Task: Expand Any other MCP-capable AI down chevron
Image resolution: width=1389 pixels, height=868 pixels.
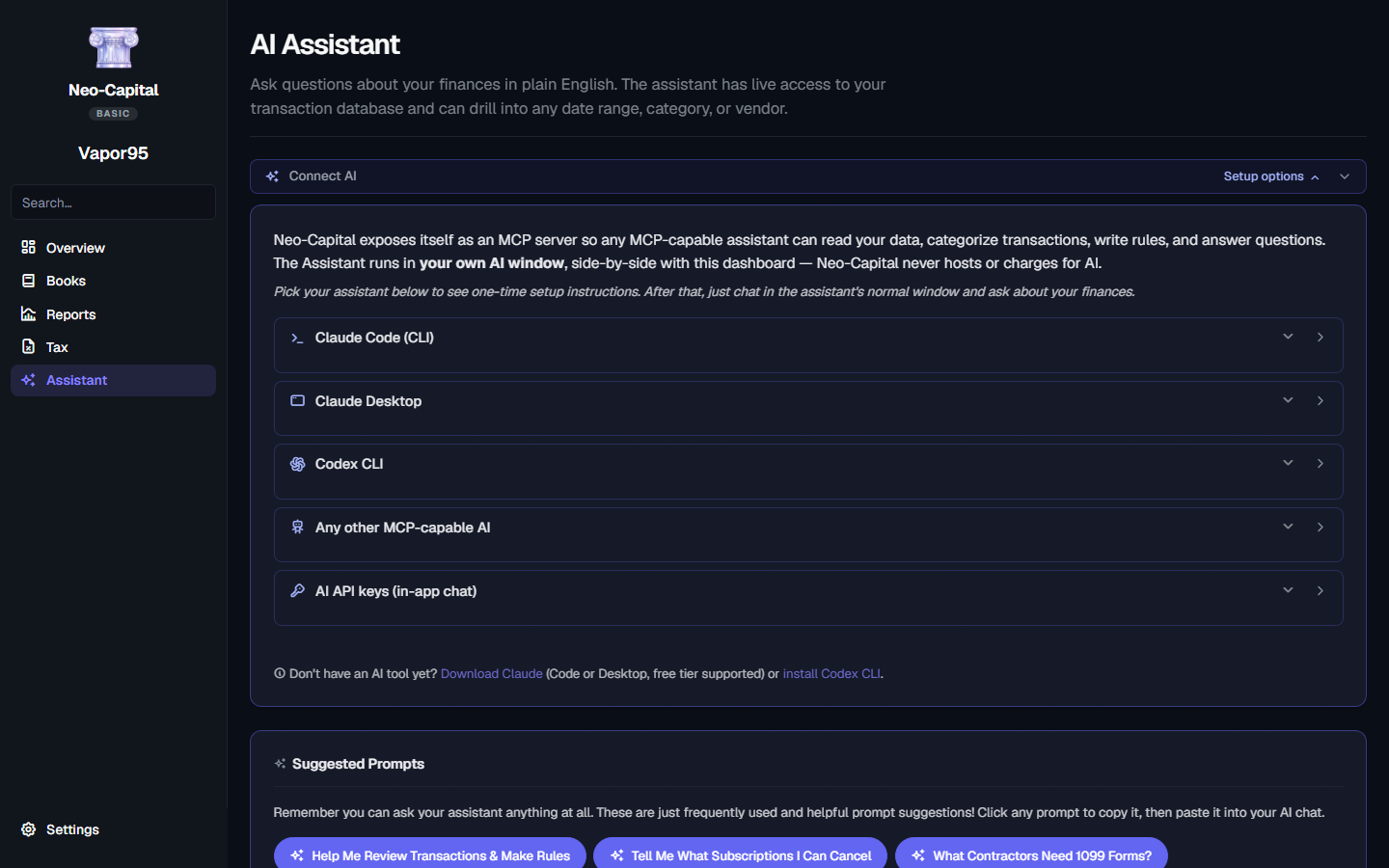Action: [x=1288, y=527]
